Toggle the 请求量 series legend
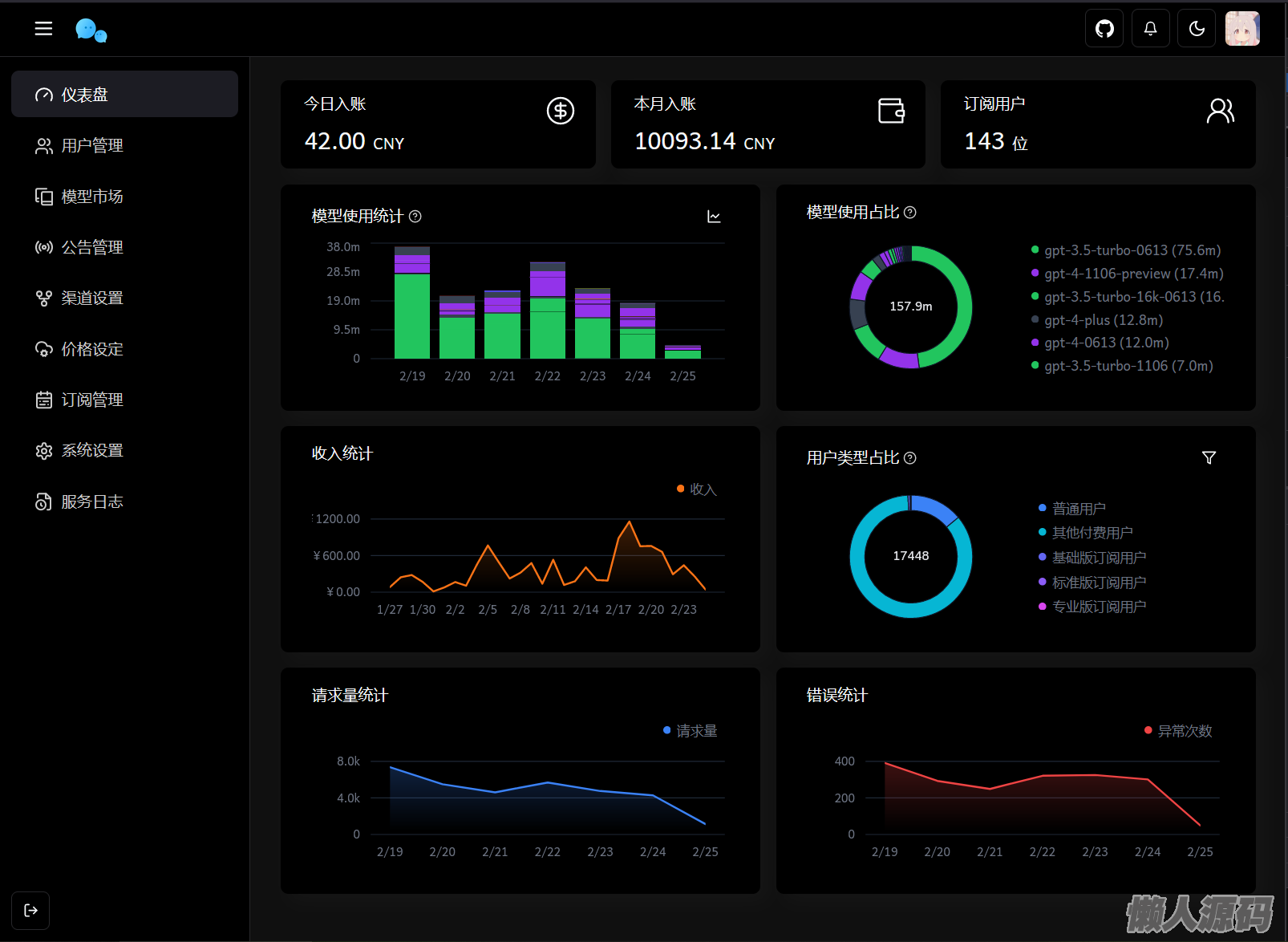1288x942 pixels. pos(691,731)
